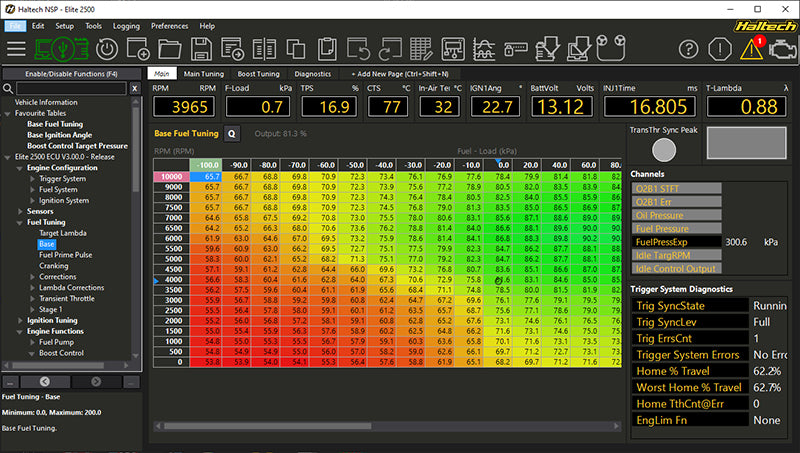800x453 pixels.
Task: Open the yellow warning triangle notifications
Action: pos(754,48)
